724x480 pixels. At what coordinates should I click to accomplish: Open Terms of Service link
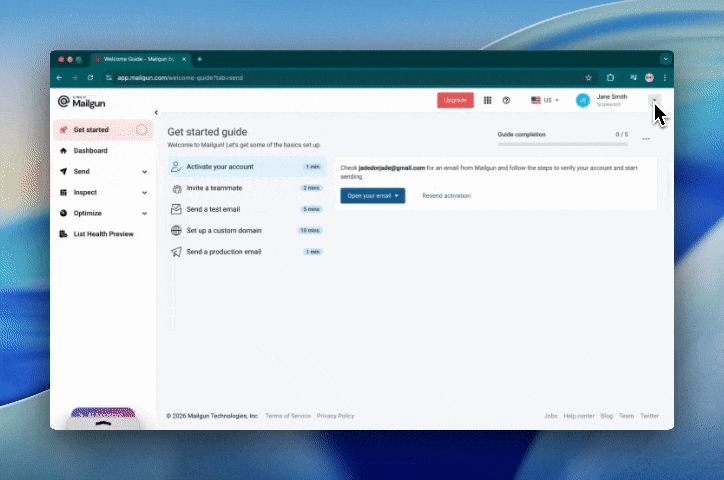[x=288, y=416]
